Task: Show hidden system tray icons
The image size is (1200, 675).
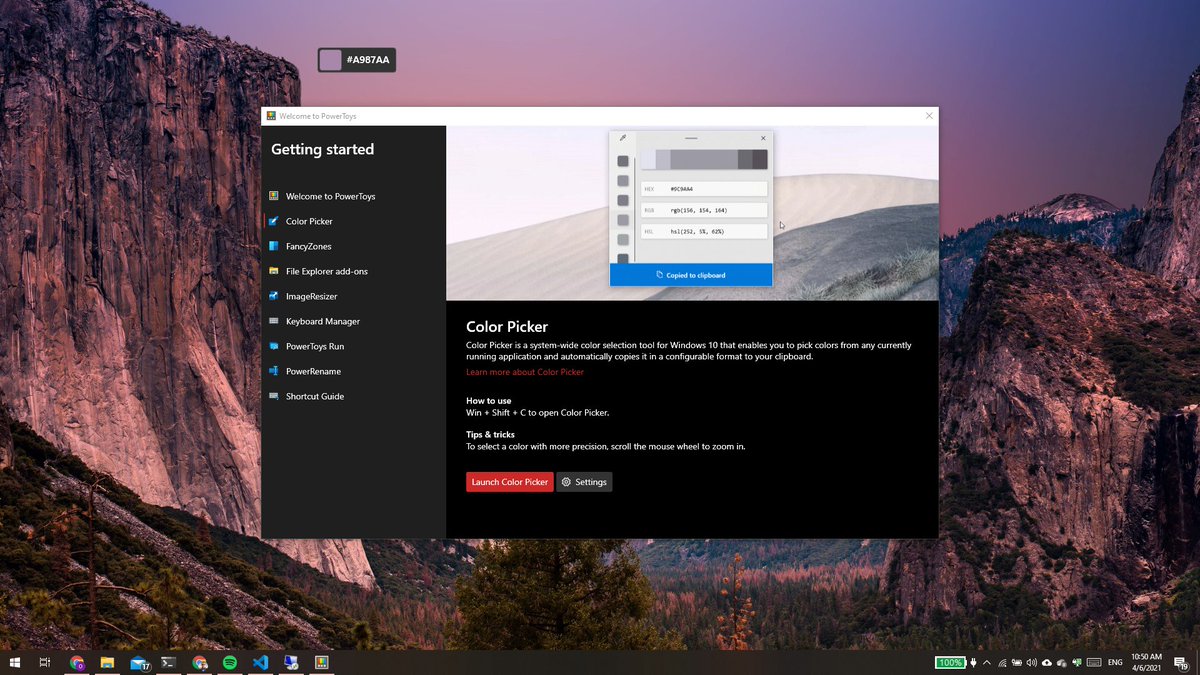Action: [987, 663]
